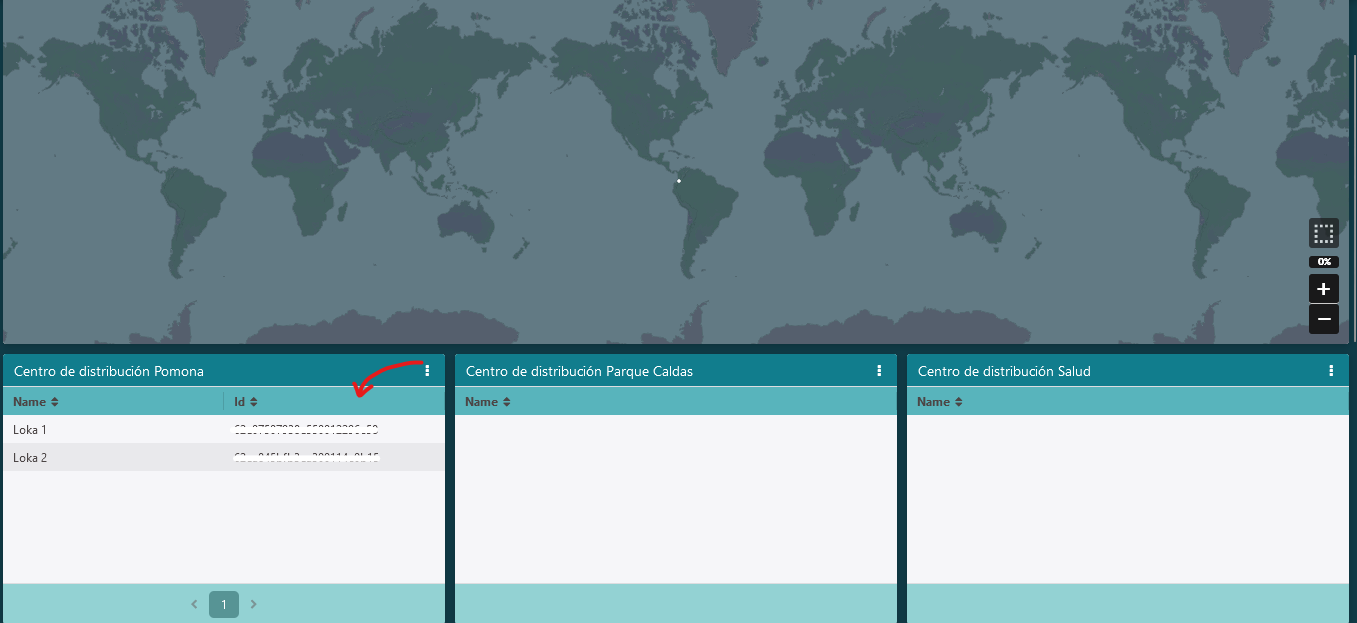The image size is (1357, 623).
Task: Sort Pomona table by Name column
Action: pyautogui.click(x=36, y=402)
